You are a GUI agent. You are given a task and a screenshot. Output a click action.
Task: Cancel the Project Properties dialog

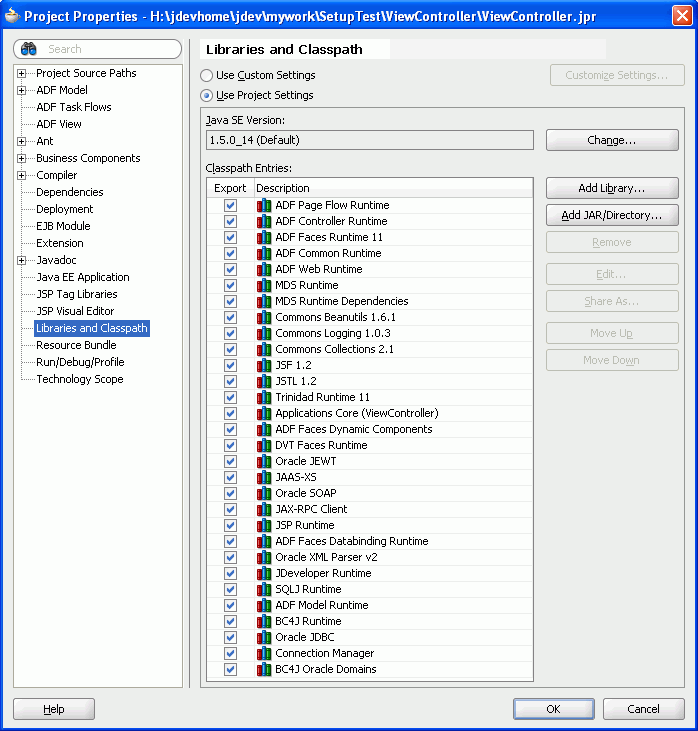[643, 709]
